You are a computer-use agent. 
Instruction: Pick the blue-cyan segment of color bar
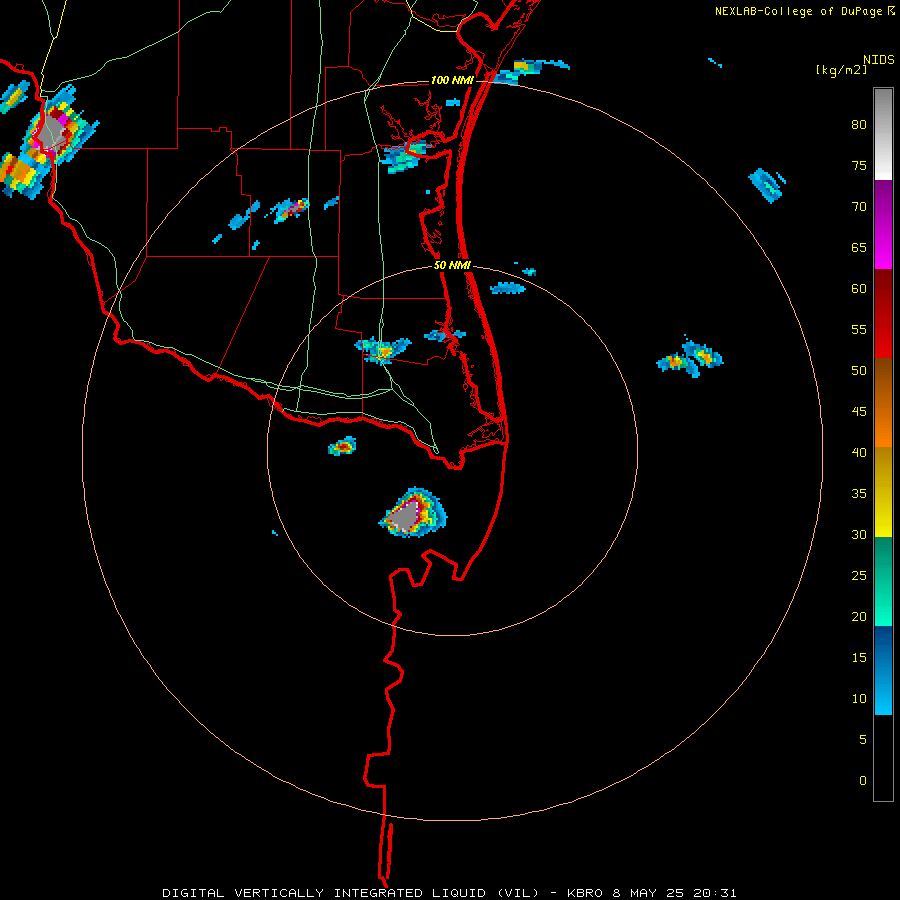pyautogui.click(x=883, y=670)
